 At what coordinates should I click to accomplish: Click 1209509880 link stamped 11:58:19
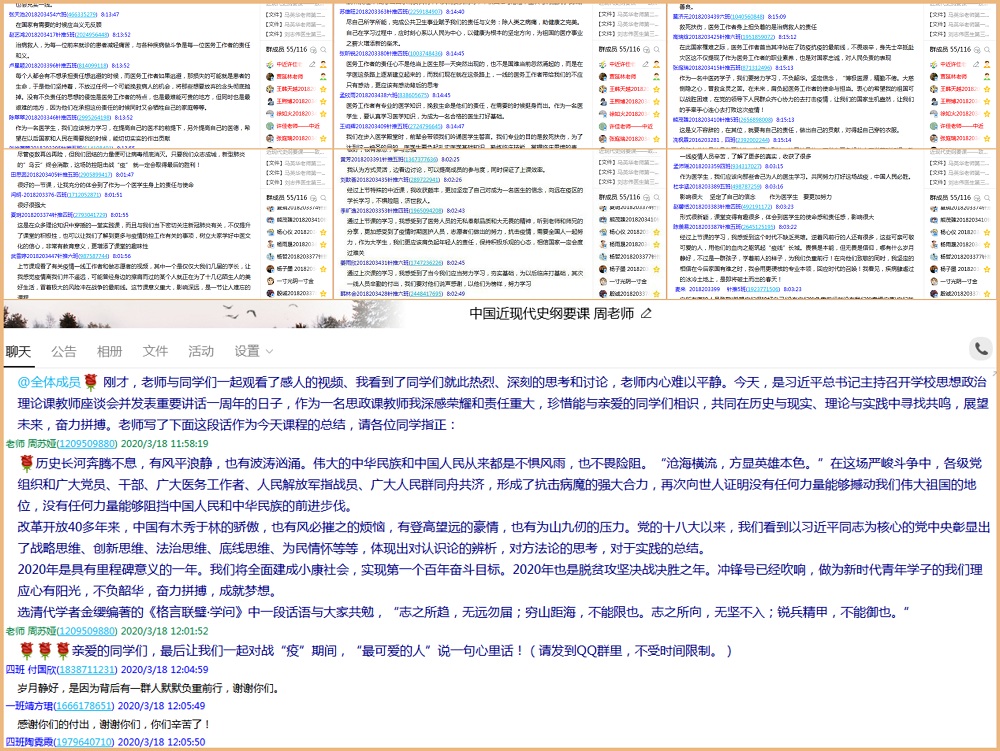point(87,444)
